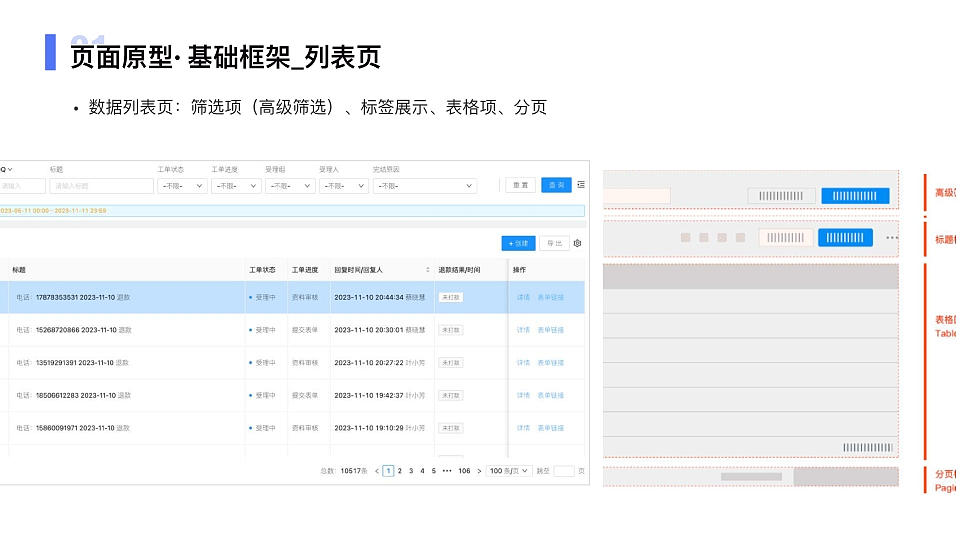
Task: Click timestamp 2023-11-10 20:30:01
Action: 369,330
